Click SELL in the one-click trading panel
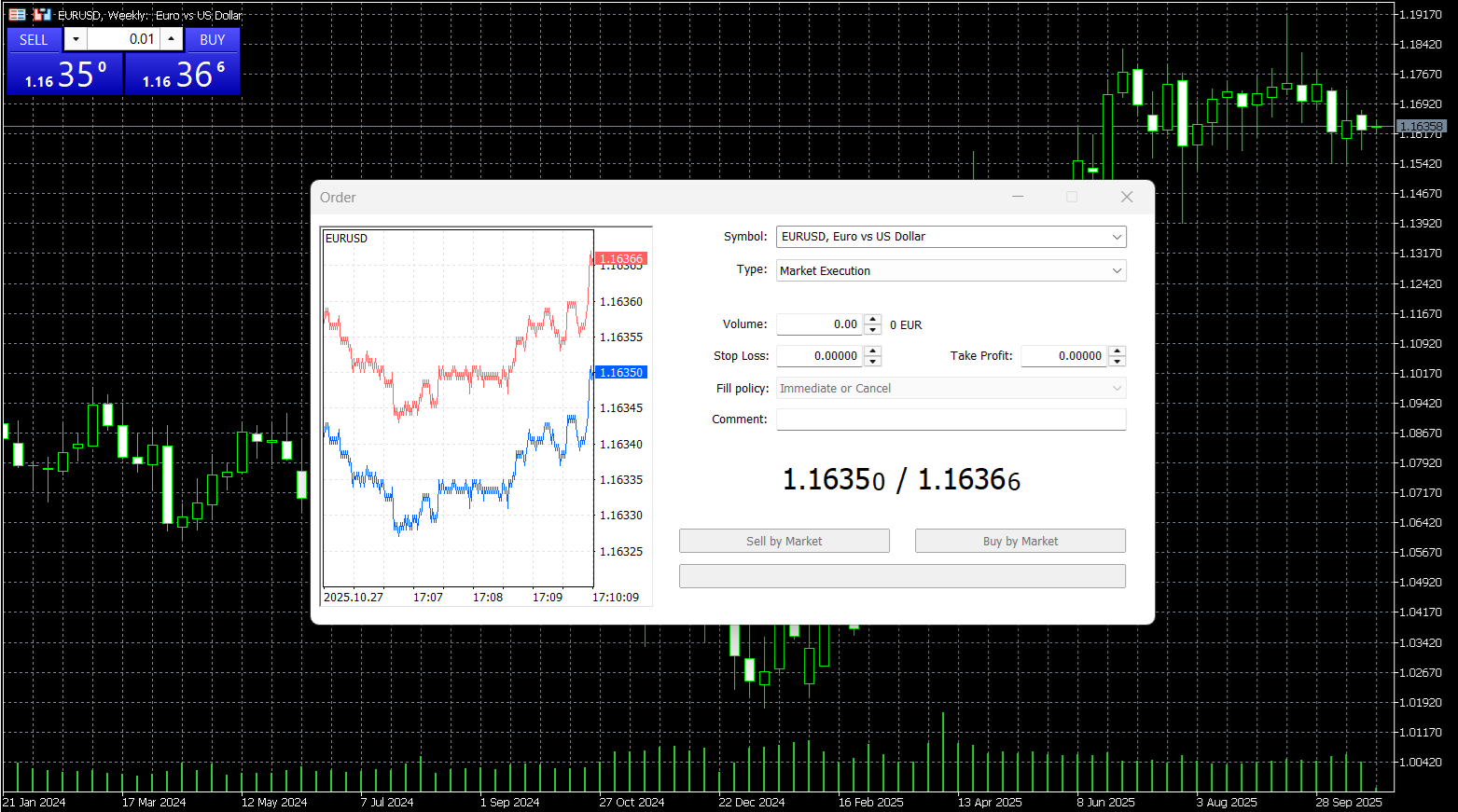1458x812 pixels. click(34, 40)
